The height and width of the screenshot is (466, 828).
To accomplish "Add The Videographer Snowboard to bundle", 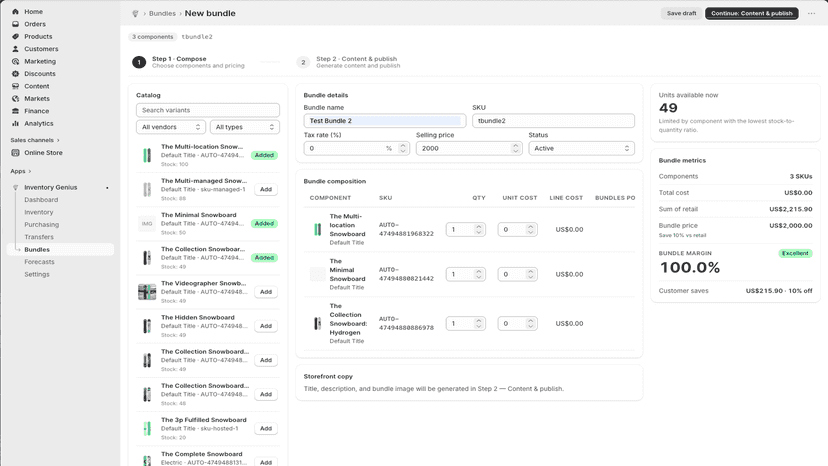I will click(266, 292).
